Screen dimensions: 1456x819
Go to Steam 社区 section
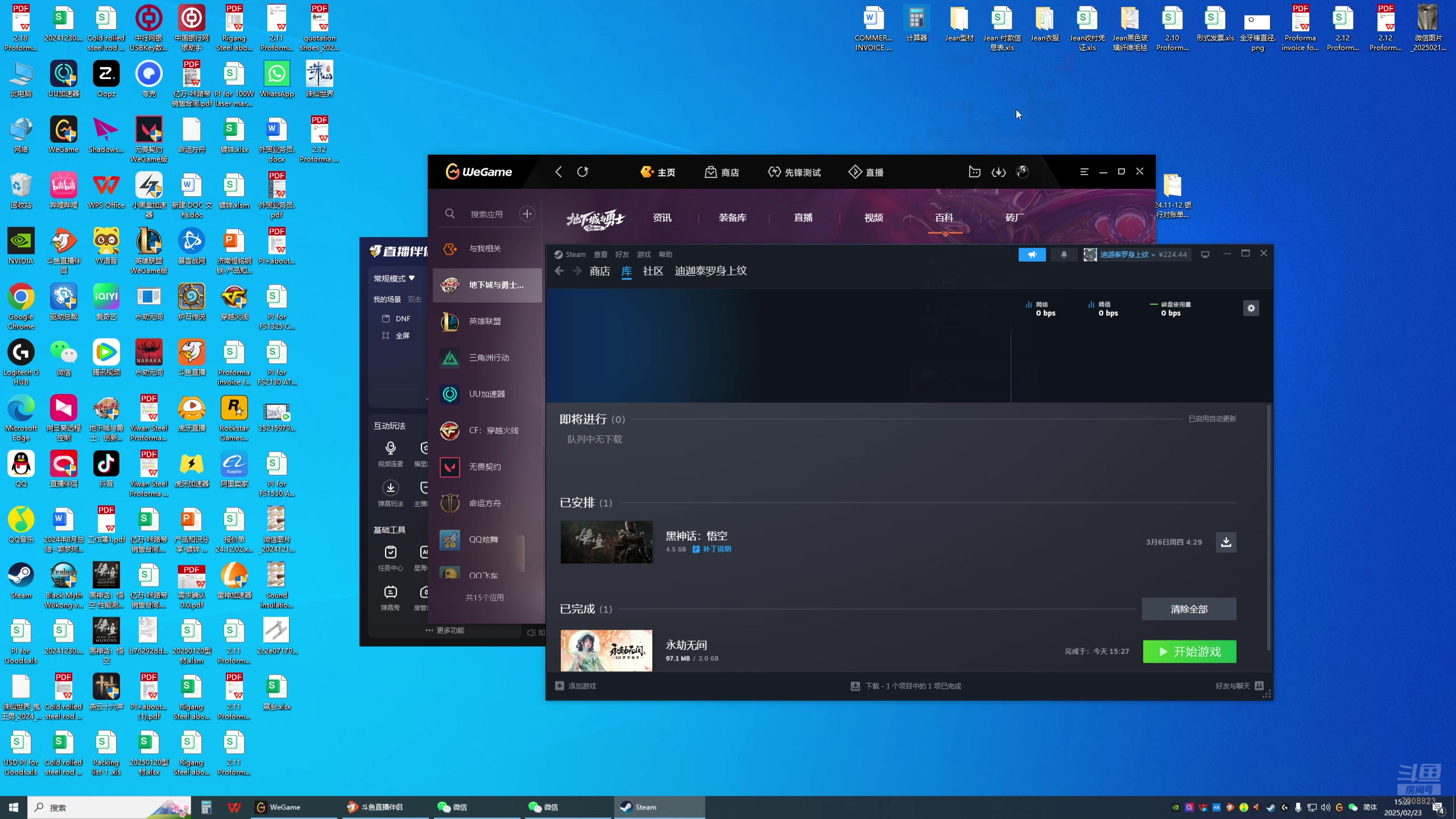pyautogui.click(x=653, y=271)
